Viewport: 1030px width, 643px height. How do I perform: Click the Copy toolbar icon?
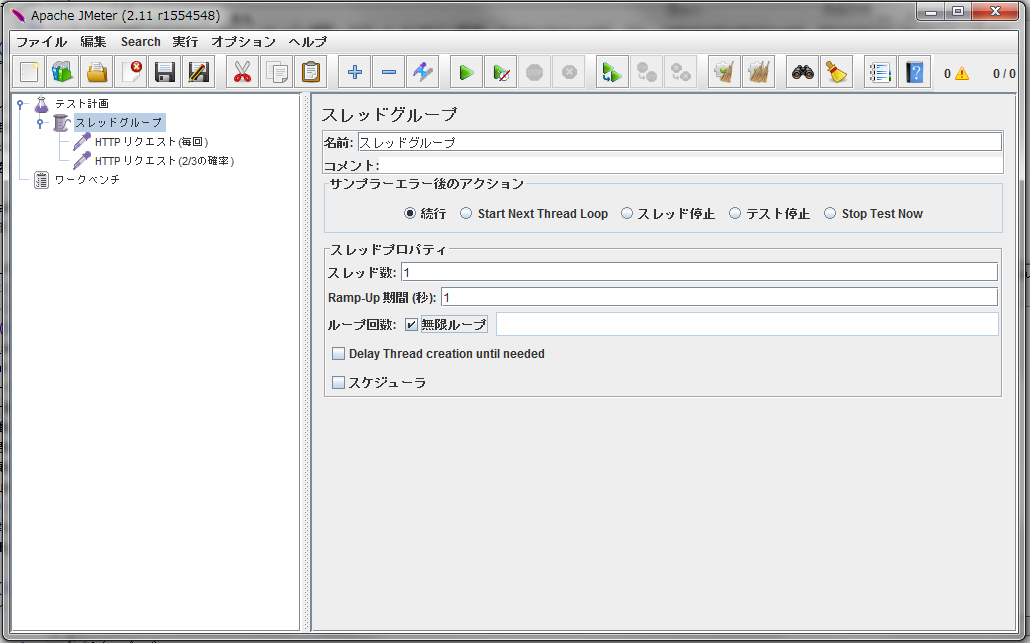(x=277, y=72)
